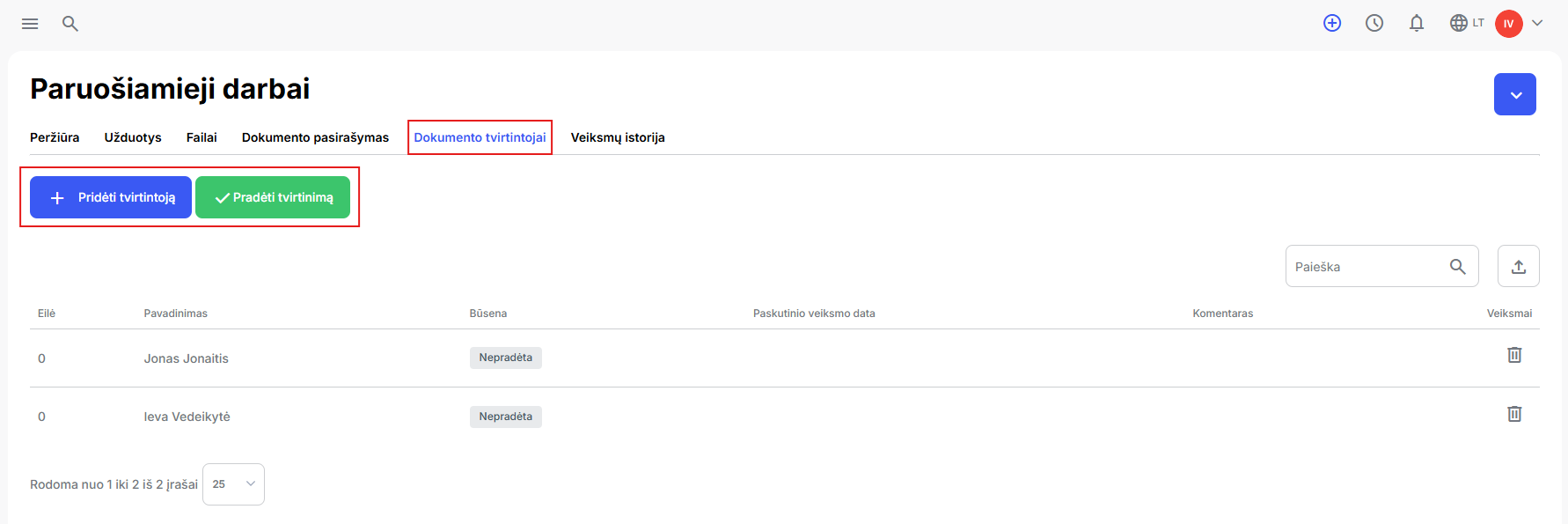Delete Jonas Jonaitis approver row
The image size is (1568, 524).
point(1514,355)
